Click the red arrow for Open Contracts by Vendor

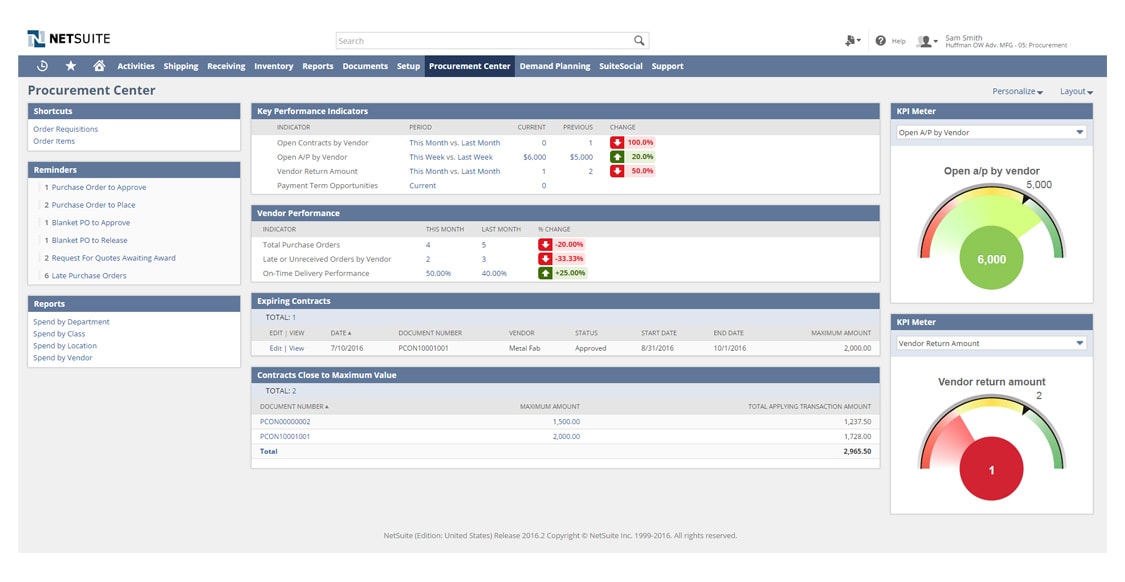616,143
